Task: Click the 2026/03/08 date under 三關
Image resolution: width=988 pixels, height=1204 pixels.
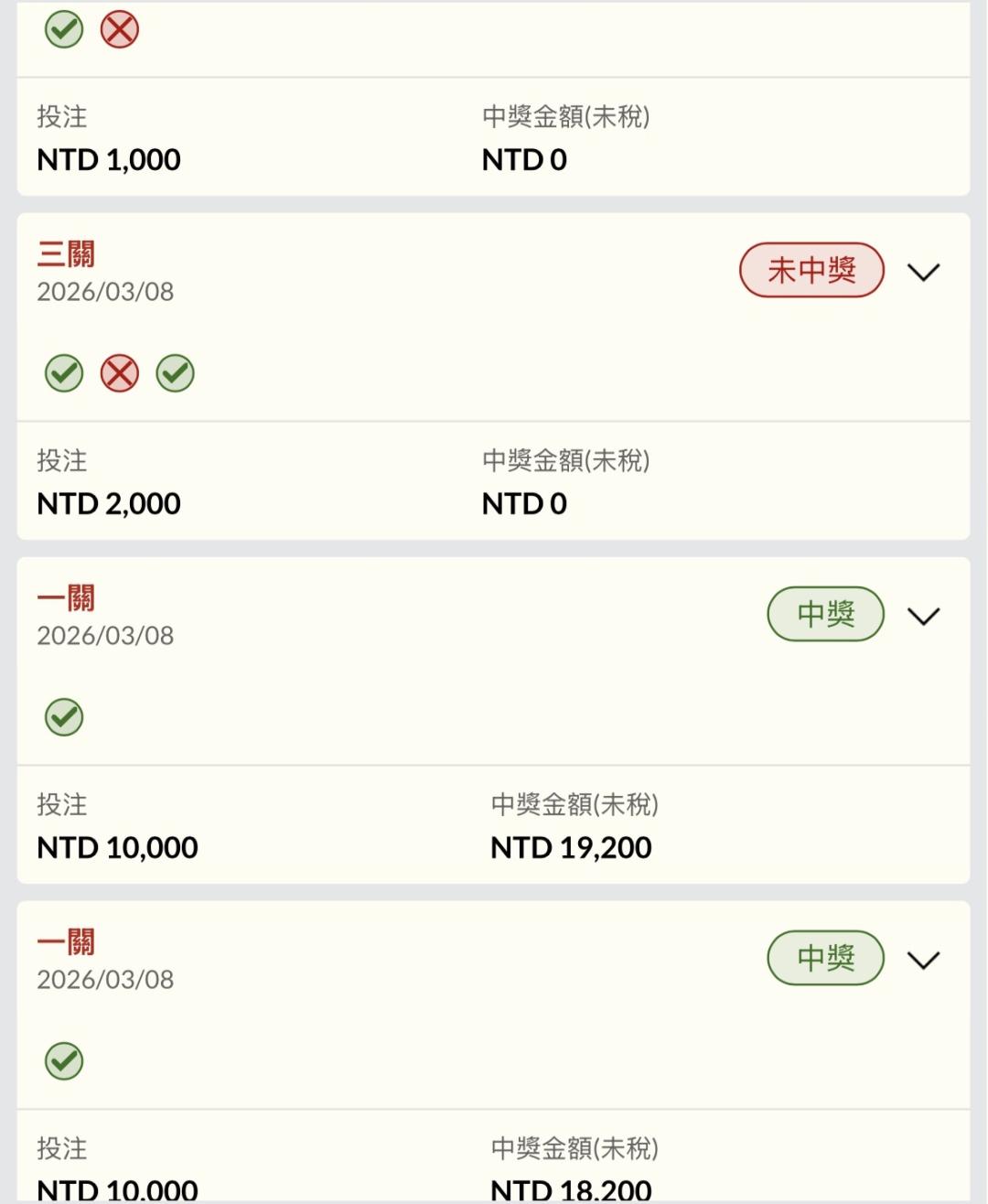Action: coord(105,292)
